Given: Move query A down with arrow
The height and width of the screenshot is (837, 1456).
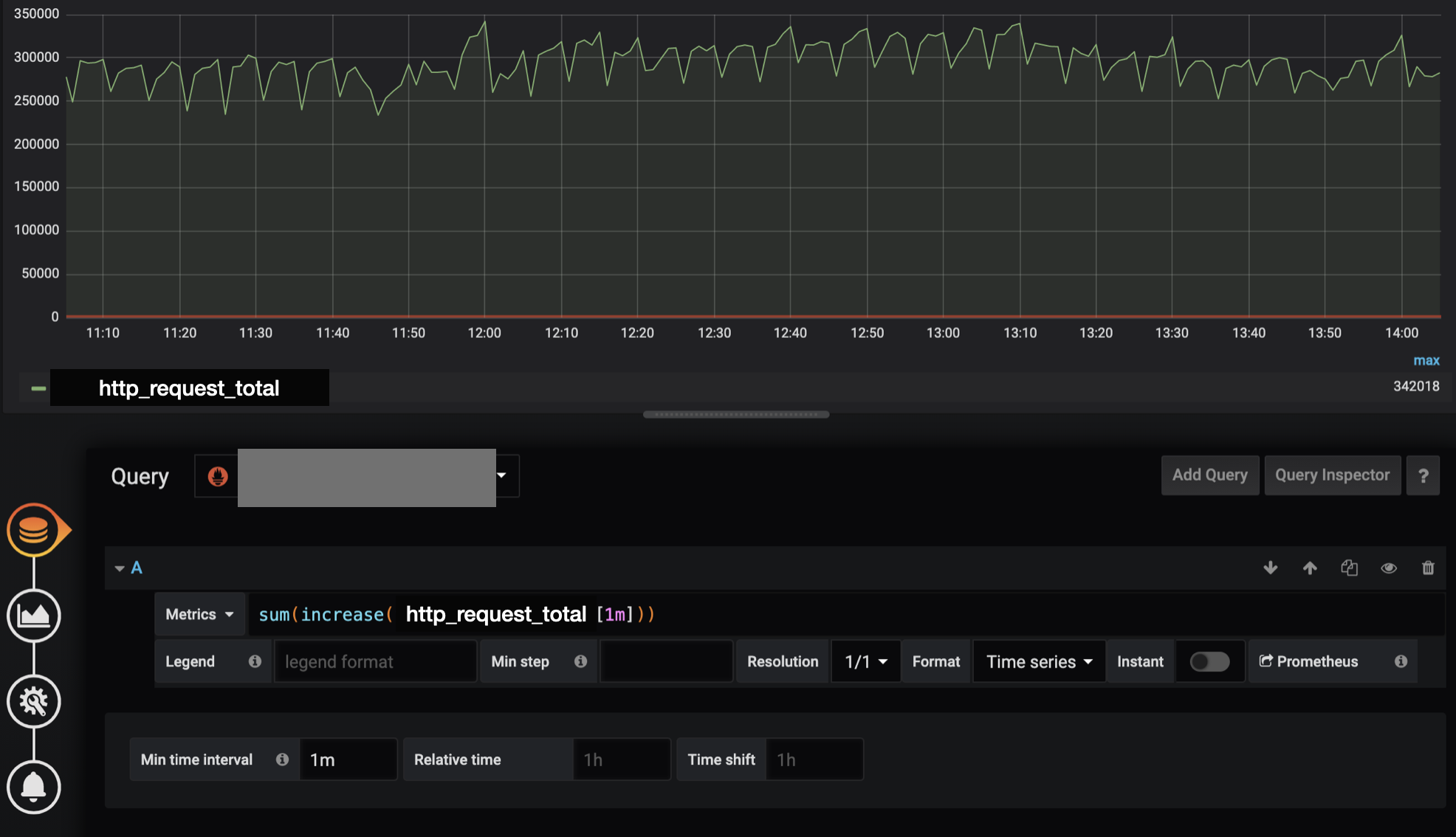Looking at the screenshot, I should point(1270,568).
